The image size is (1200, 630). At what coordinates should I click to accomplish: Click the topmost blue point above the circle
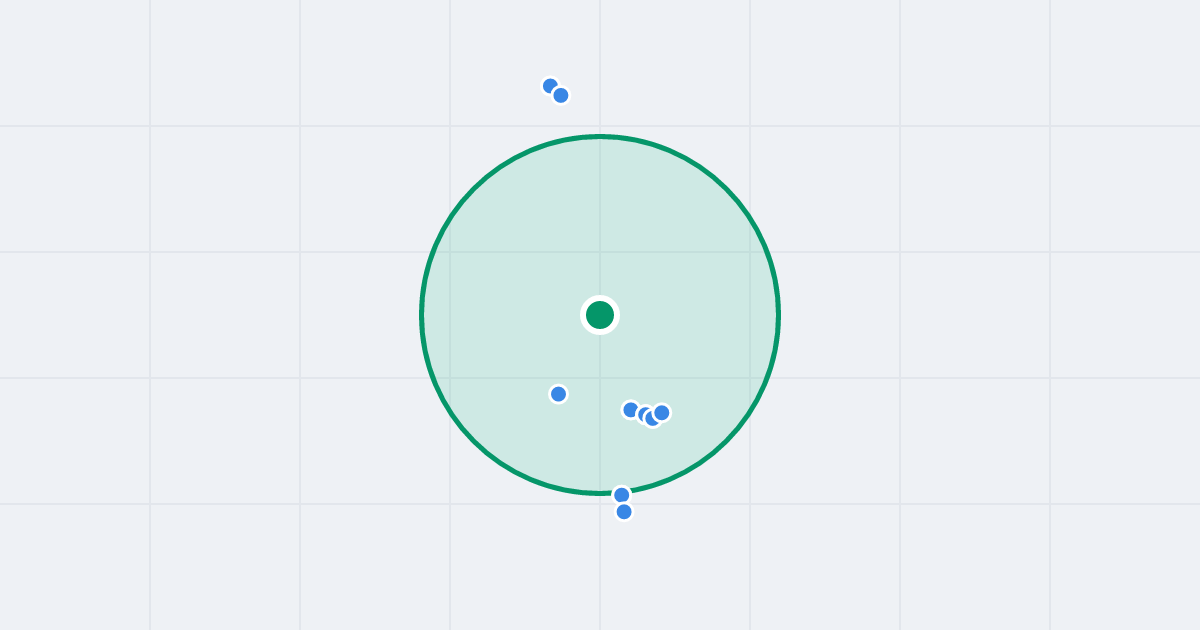click(550, 86)
